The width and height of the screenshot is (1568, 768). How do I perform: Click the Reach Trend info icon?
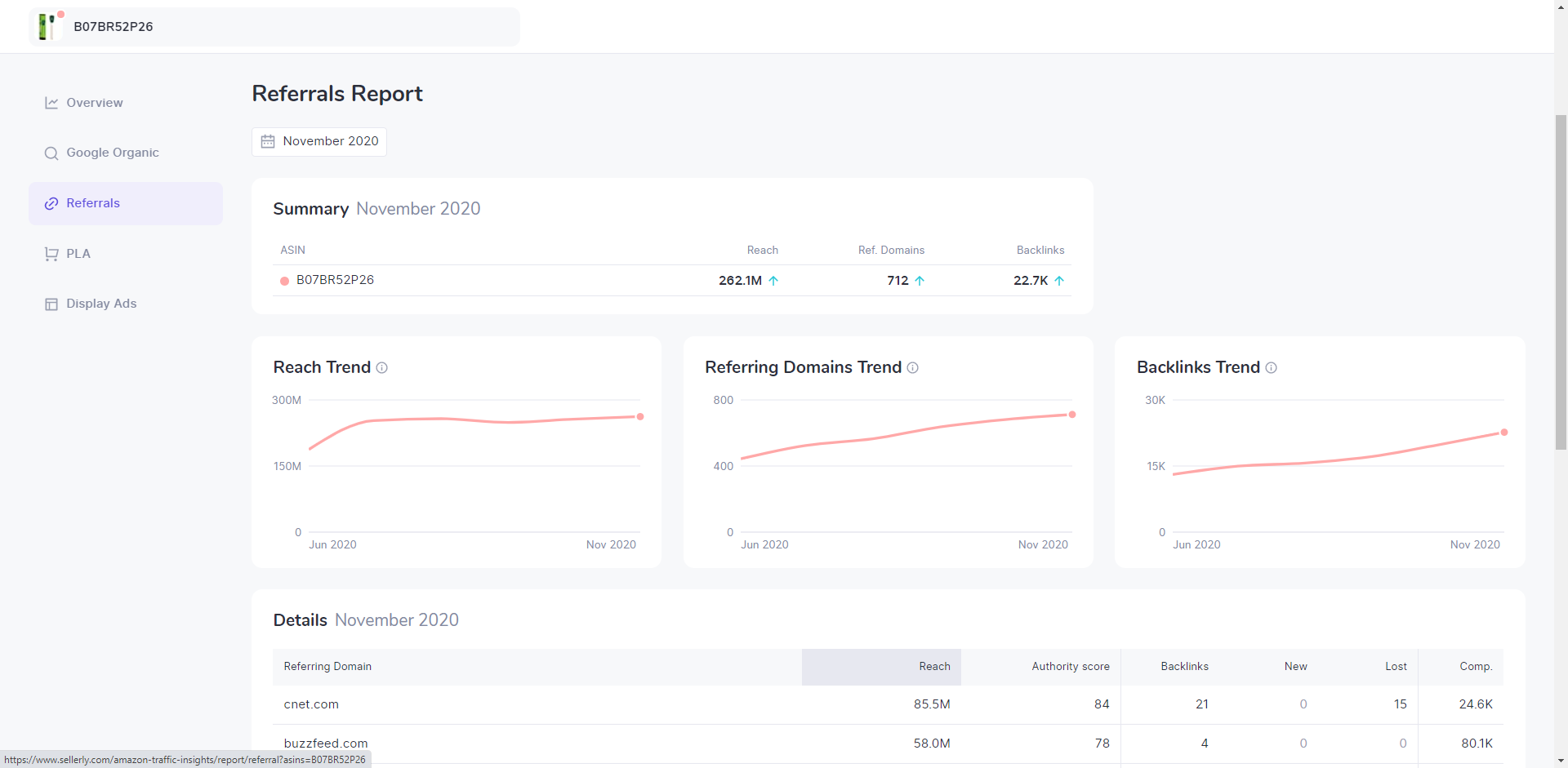381,368
